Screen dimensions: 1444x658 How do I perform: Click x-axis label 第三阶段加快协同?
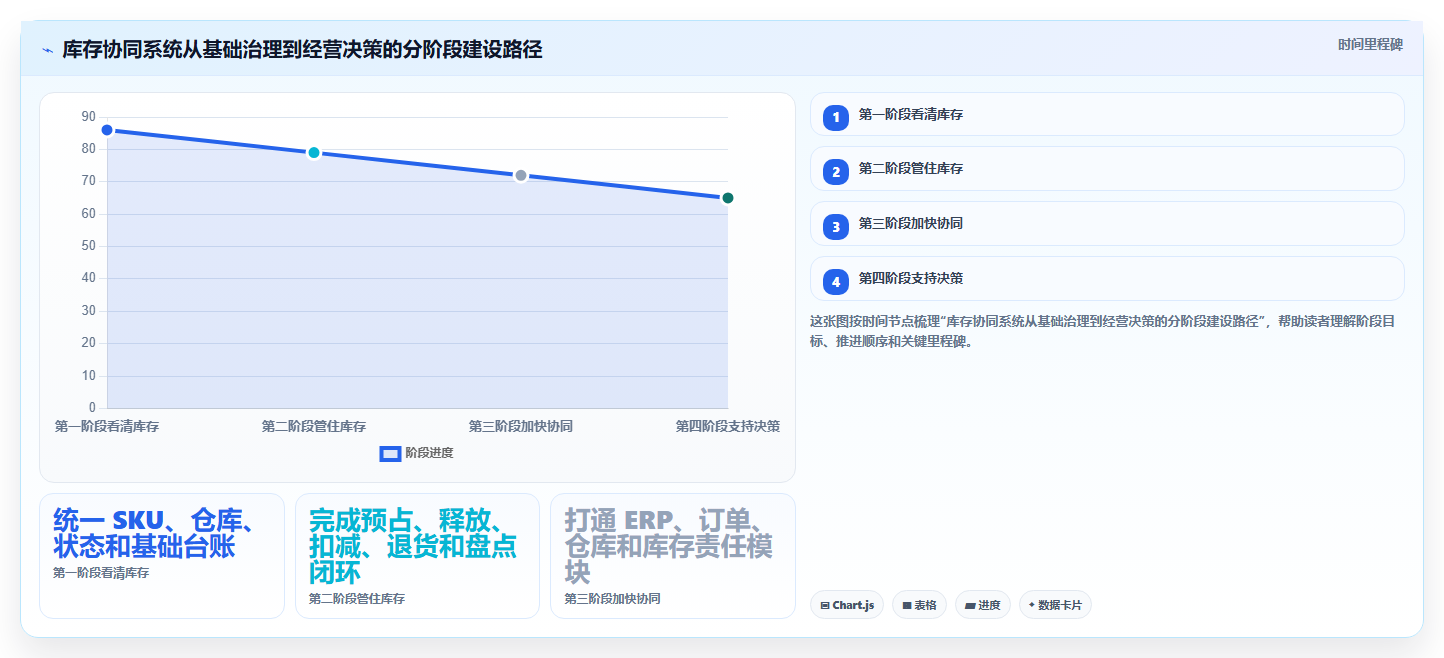(521, 427)
